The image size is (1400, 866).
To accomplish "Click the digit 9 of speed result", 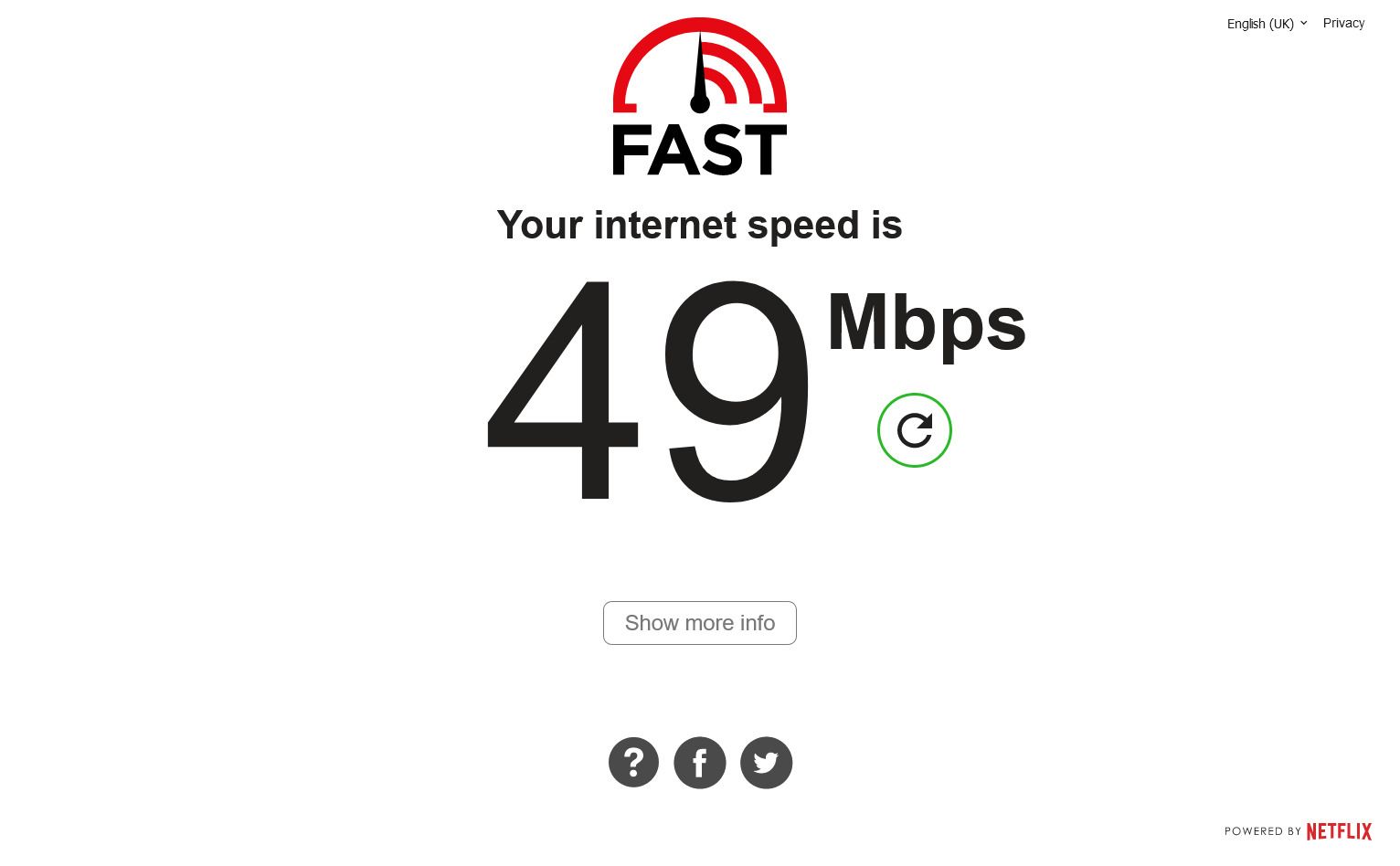I will tap(737, 391).
